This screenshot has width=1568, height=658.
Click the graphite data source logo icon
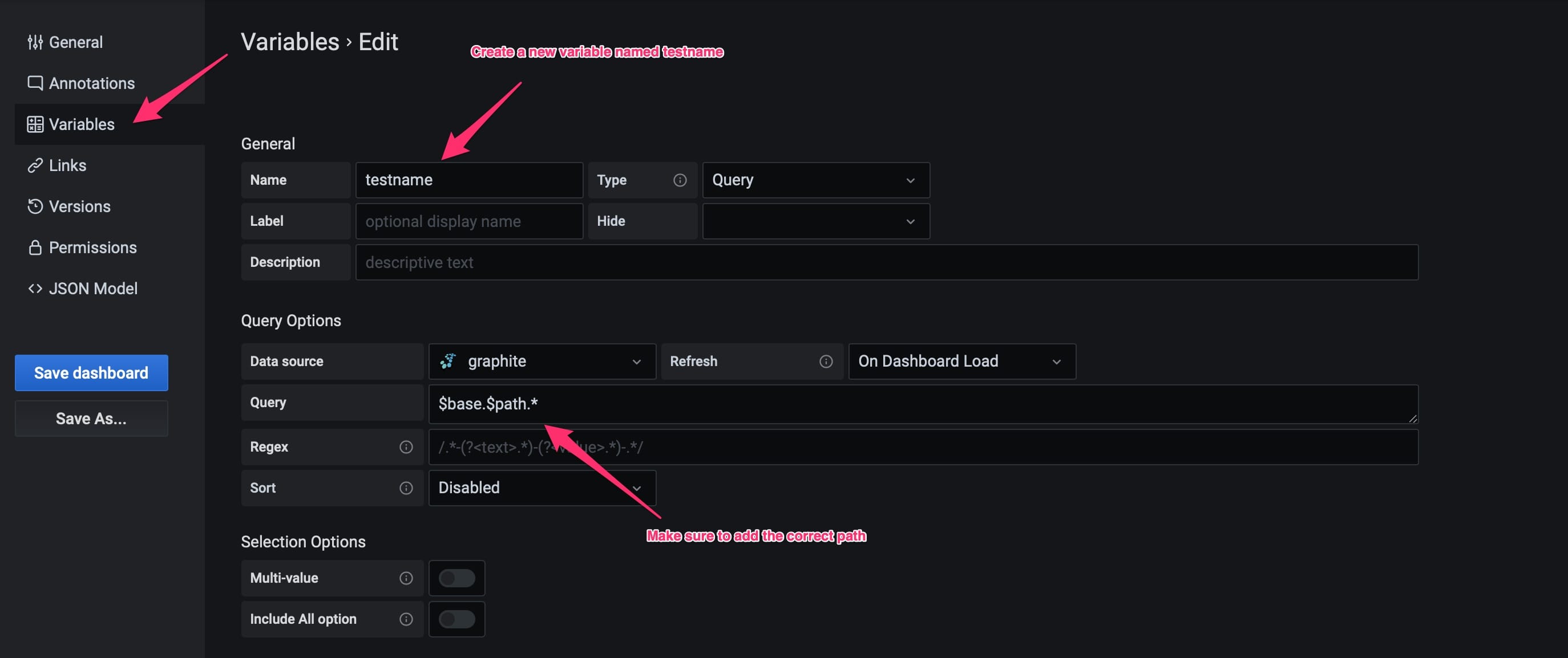click(448, 362)
